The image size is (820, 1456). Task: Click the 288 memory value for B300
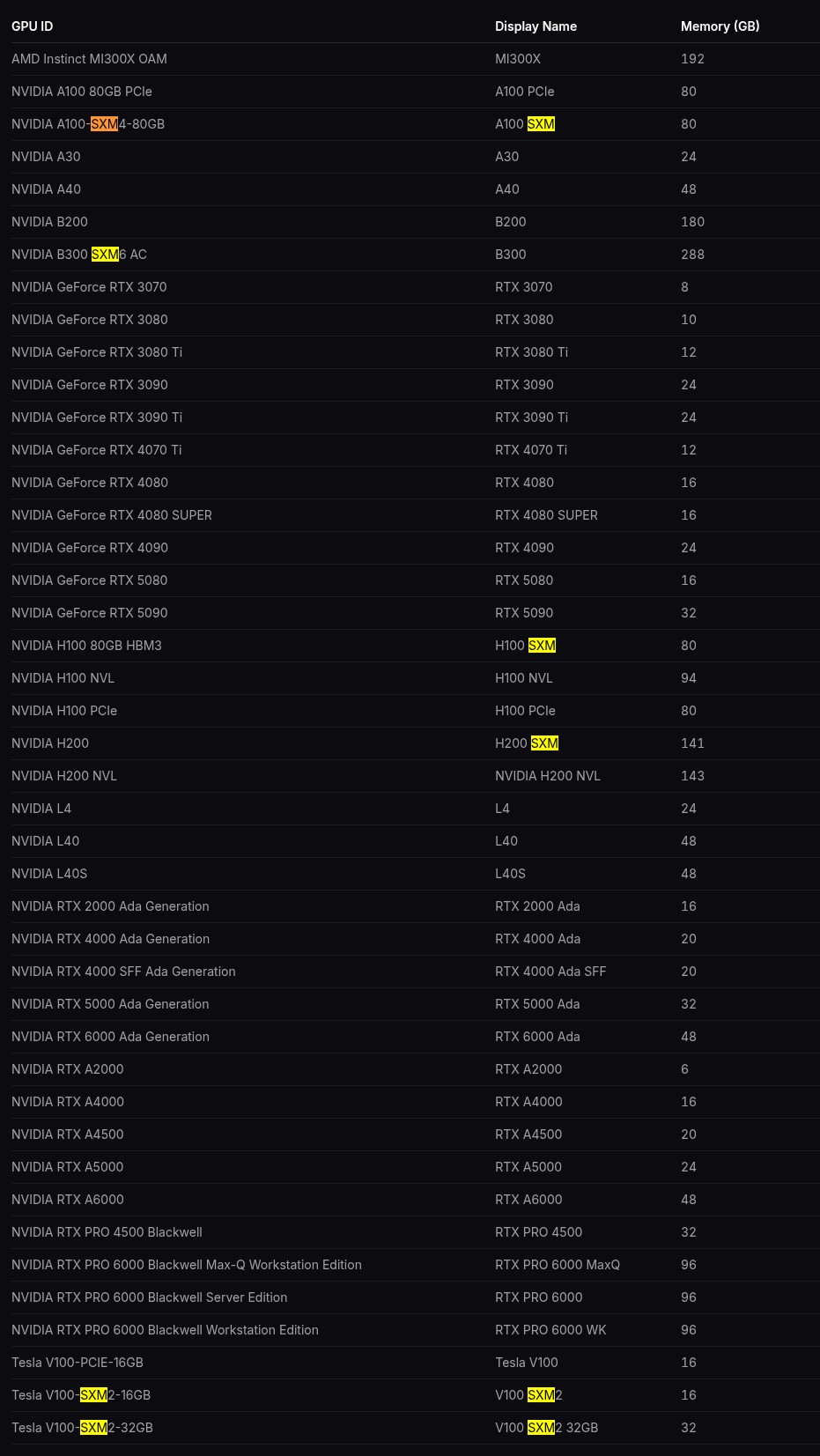(x=692, y=255)
